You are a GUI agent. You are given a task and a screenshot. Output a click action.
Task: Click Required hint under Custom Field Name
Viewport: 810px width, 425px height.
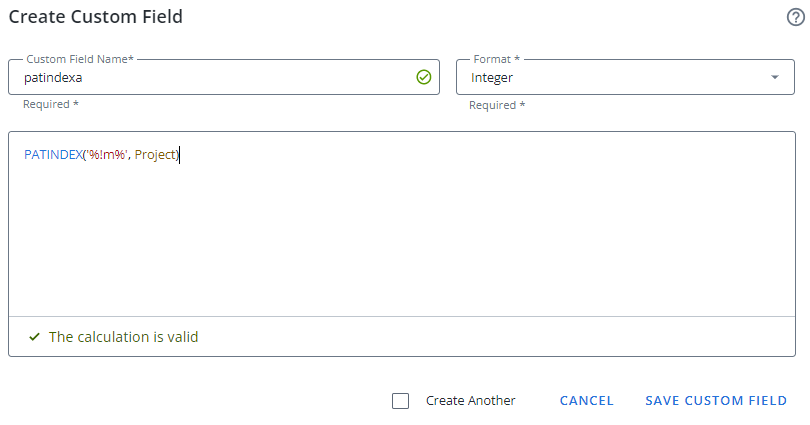(x=50, y=105)
